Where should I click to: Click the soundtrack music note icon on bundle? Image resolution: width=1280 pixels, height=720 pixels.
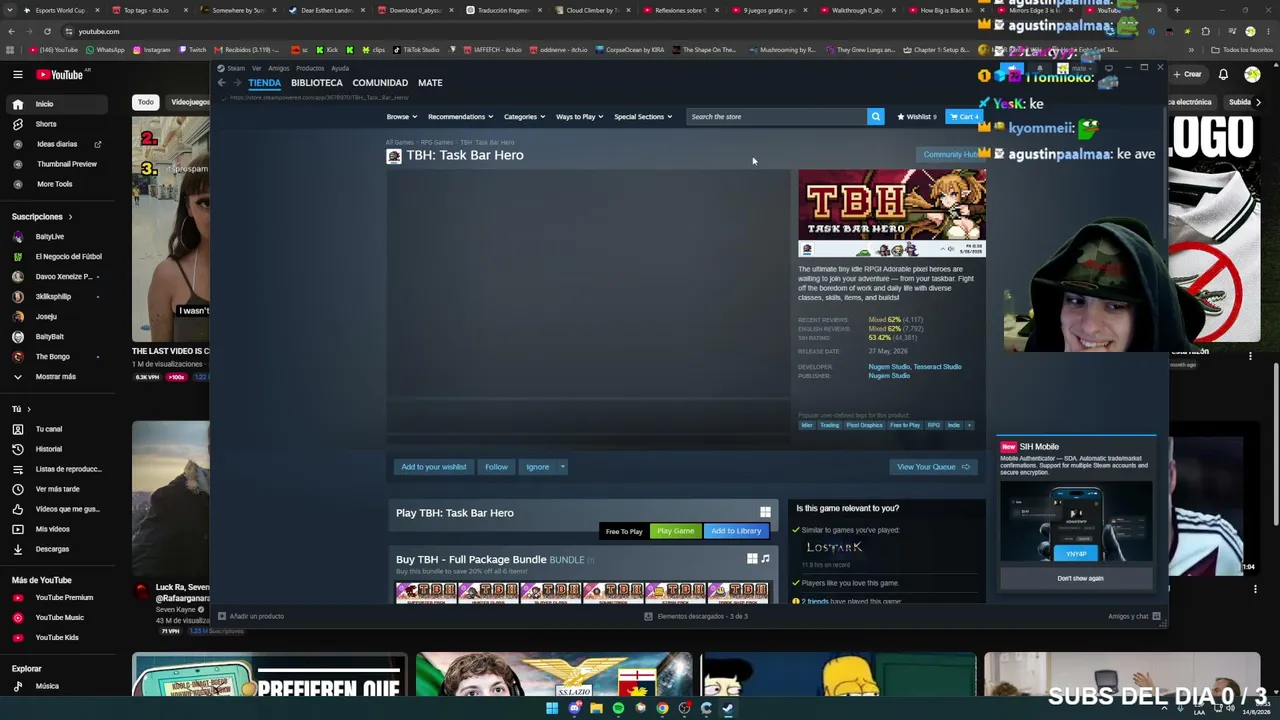pyautogui.click(x=765, y=559)
